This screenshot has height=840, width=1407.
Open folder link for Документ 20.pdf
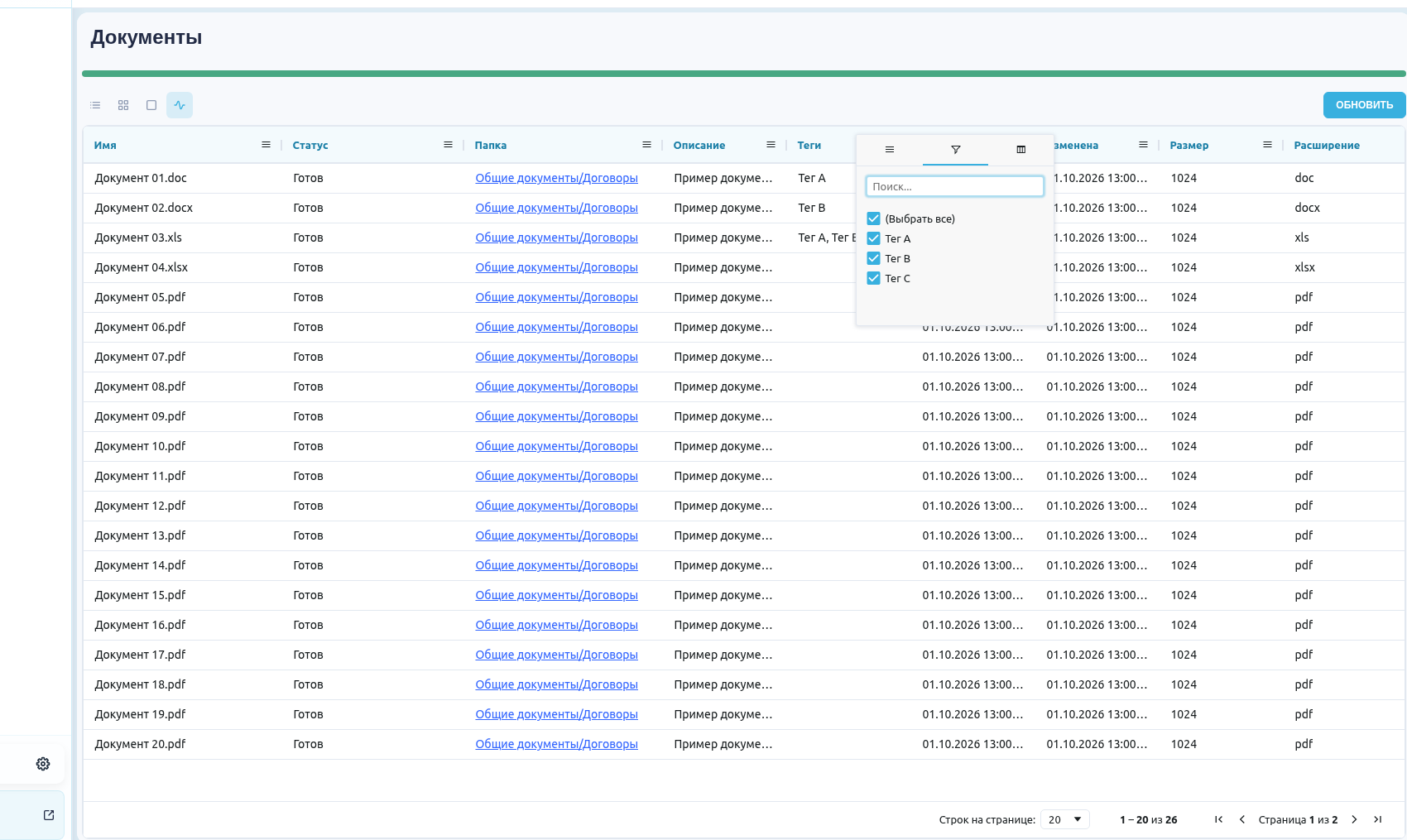(x=556, y=744)
